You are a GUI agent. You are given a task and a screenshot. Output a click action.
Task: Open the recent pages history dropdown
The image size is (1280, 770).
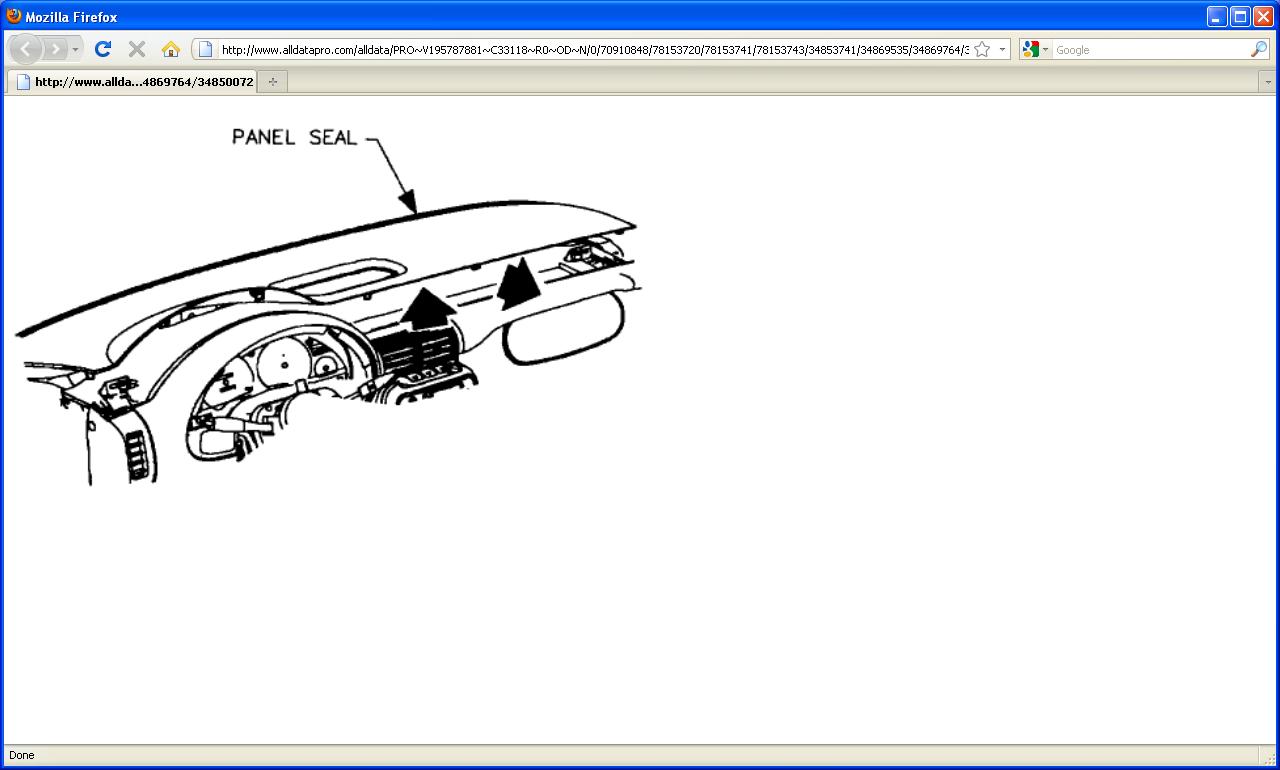point(75,49)
